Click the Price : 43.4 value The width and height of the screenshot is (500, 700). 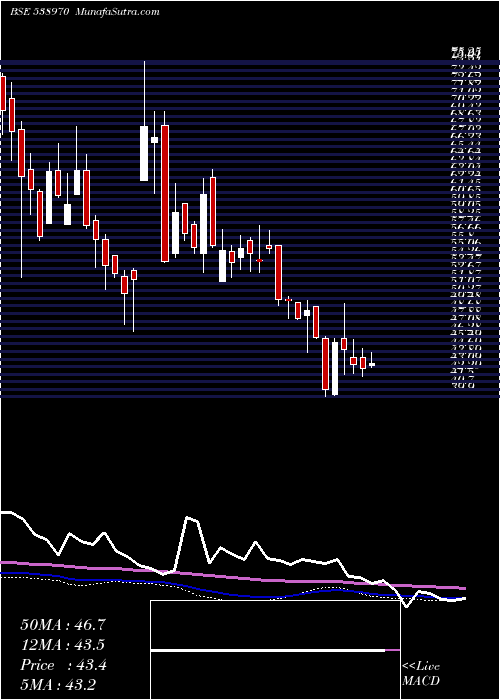pos(63,665)
